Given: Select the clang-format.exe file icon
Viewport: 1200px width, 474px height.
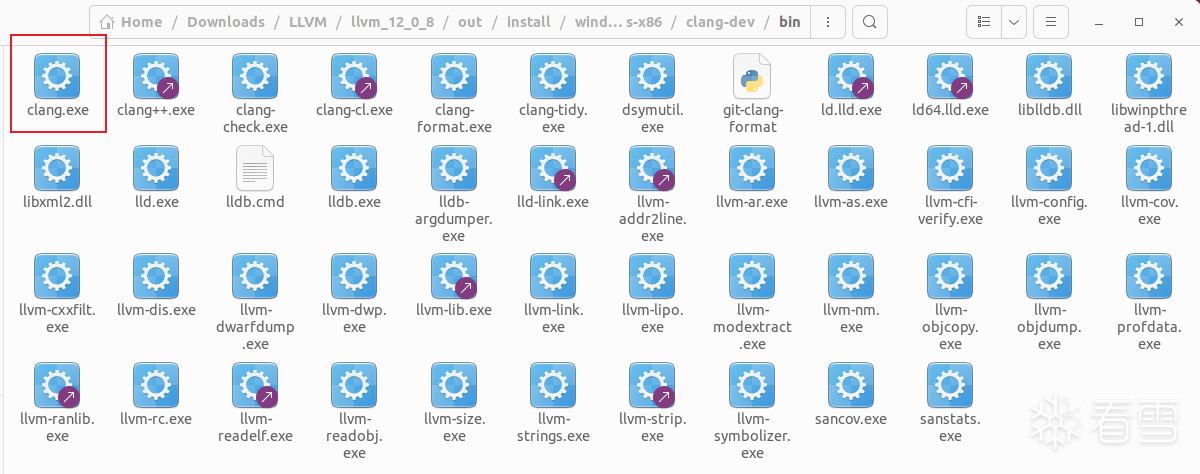Looking at the screenshot, I should (454, 76).
